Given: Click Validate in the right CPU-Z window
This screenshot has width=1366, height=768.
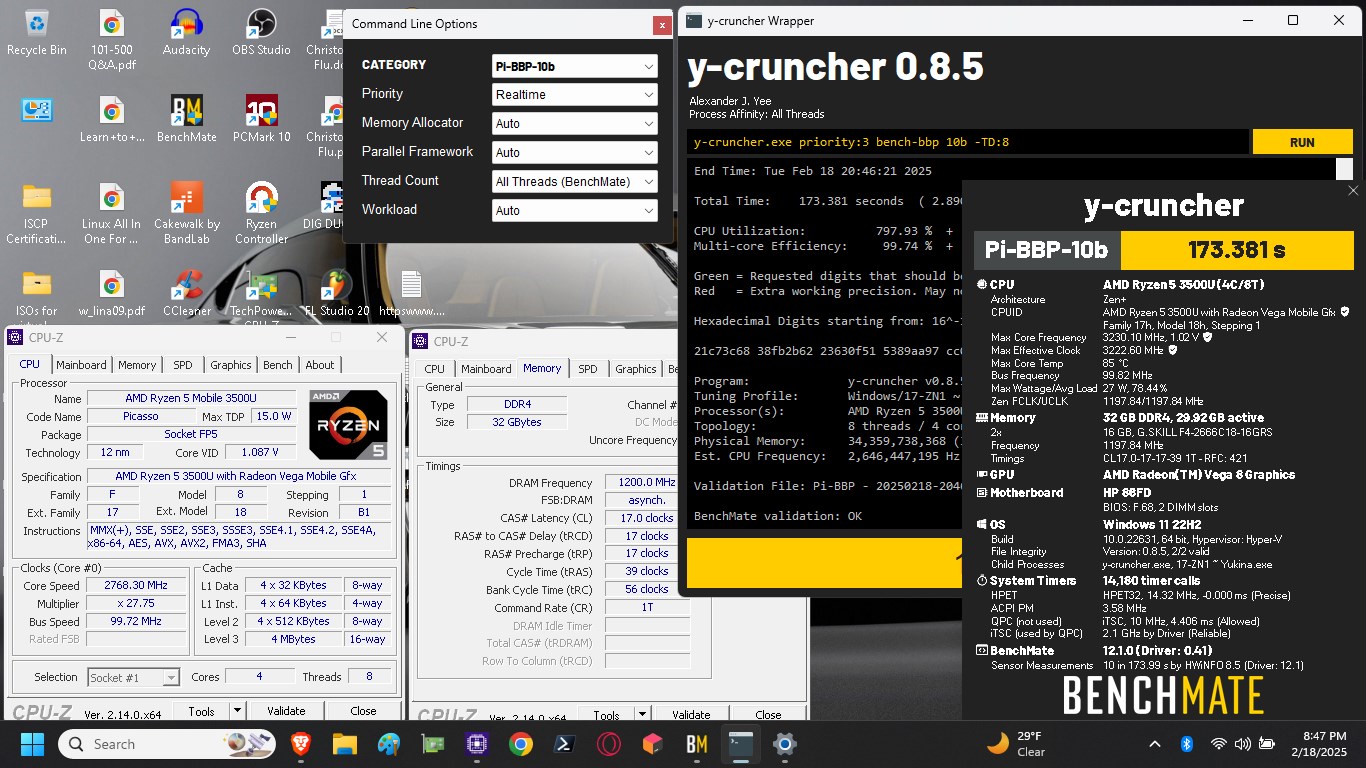Looking at the screenshot, I should 691,715.
